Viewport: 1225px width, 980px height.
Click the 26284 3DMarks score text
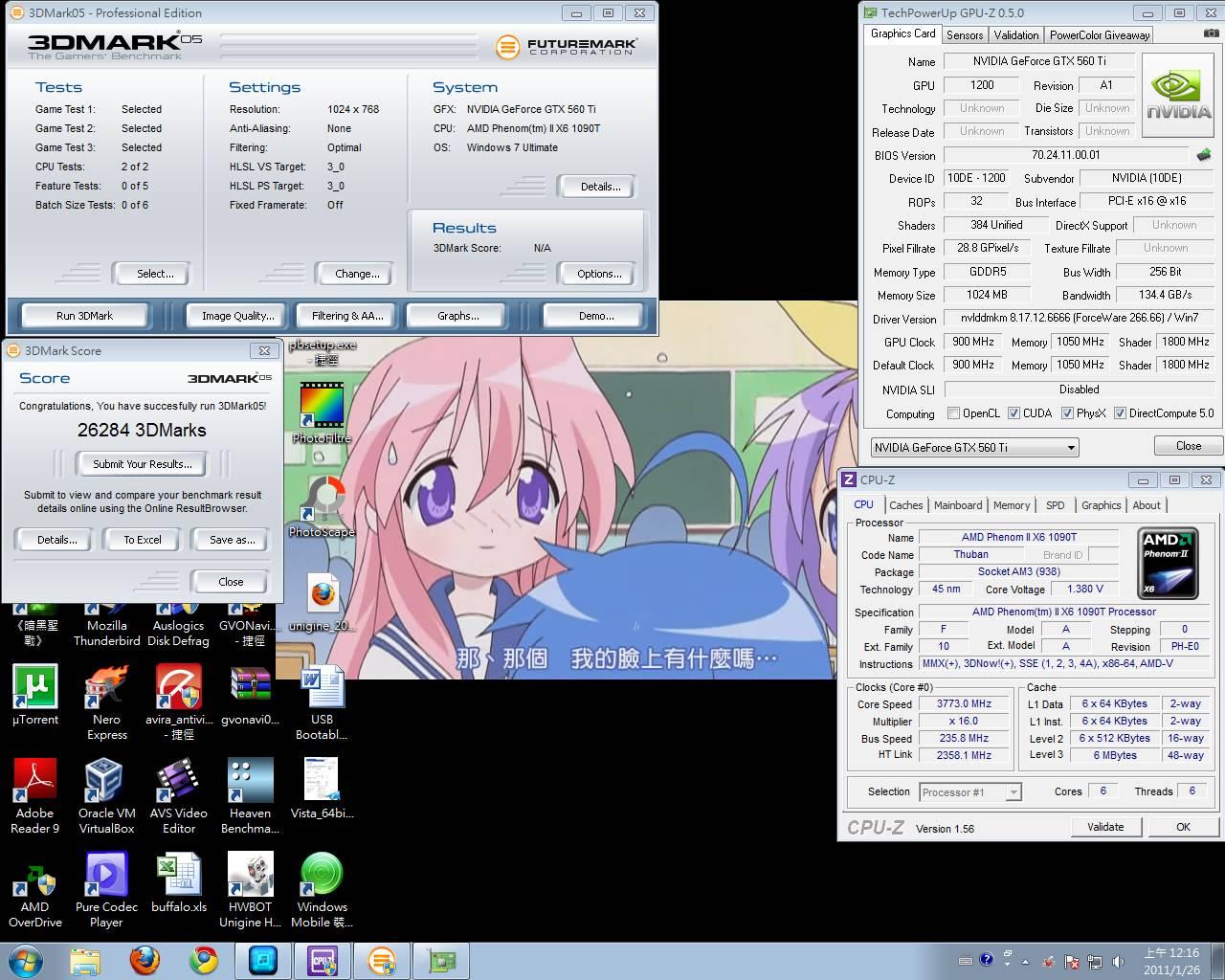(142, 431)
